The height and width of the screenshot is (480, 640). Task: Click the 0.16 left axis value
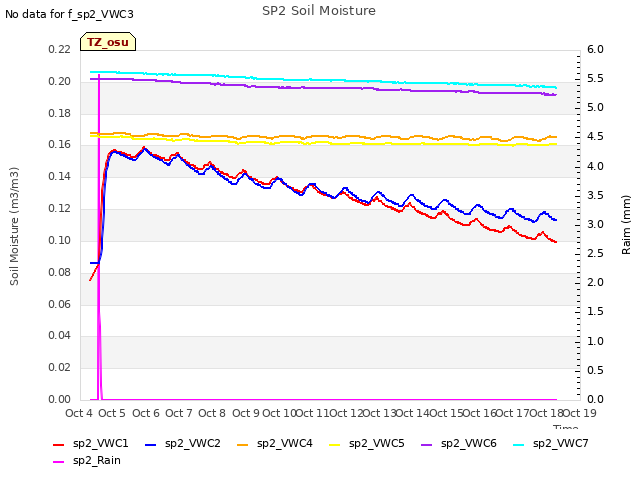point(60,144)
